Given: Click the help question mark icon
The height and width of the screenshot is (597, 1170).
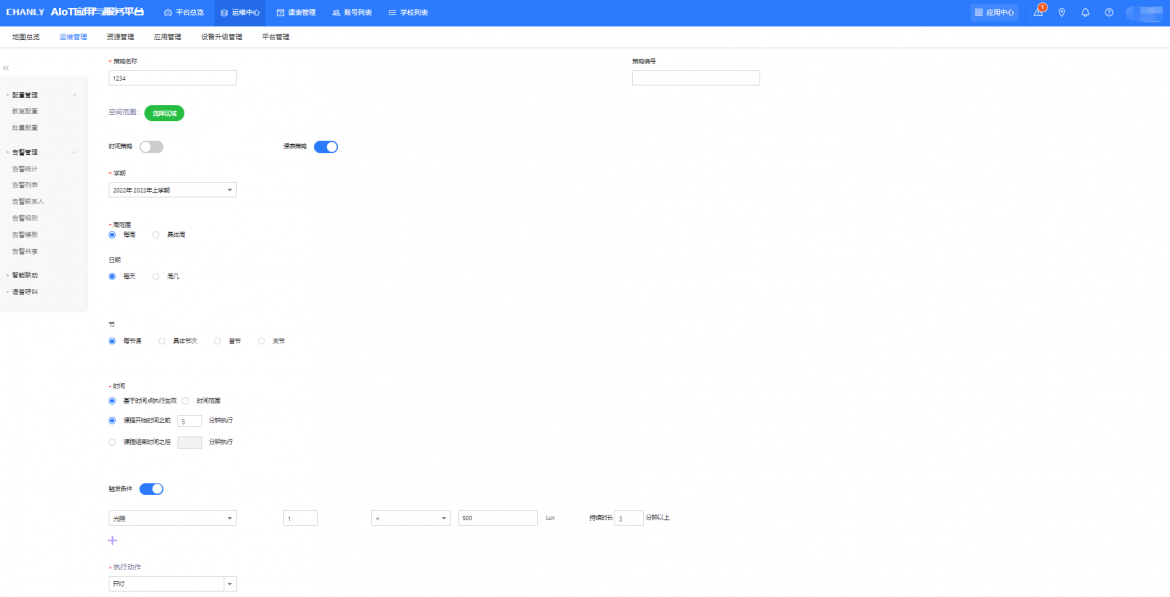Looking at the screenshot, I should [x=1109, y=13].
